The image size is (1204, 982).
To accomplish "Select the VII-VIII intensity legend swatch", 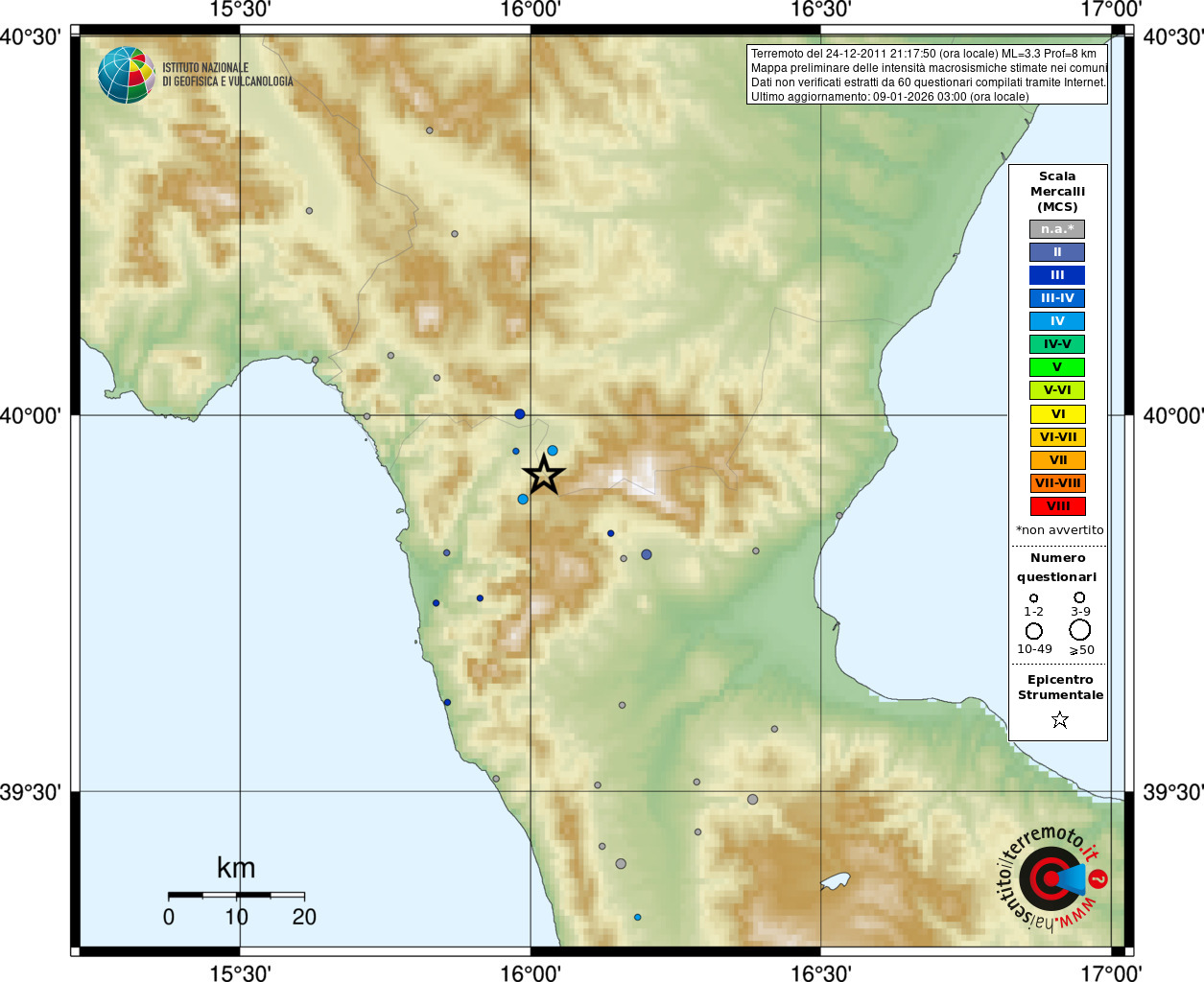I will click(x=1057, y=483).
